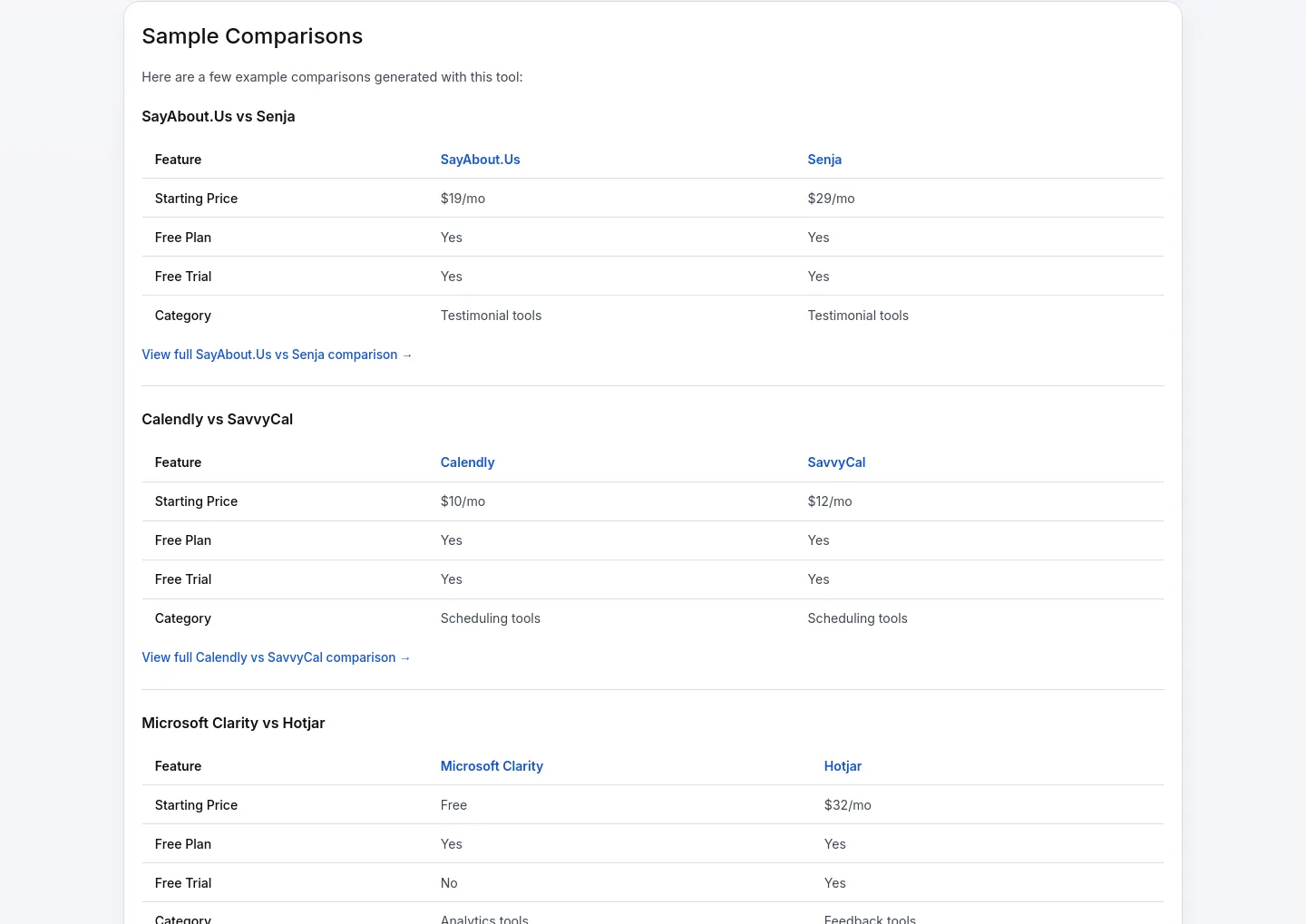The height and width of the screenshot is (924, 1306).
Task: Click the $10/mo price for Calendly
Action: pyautogui.click(x=463, y=501)
